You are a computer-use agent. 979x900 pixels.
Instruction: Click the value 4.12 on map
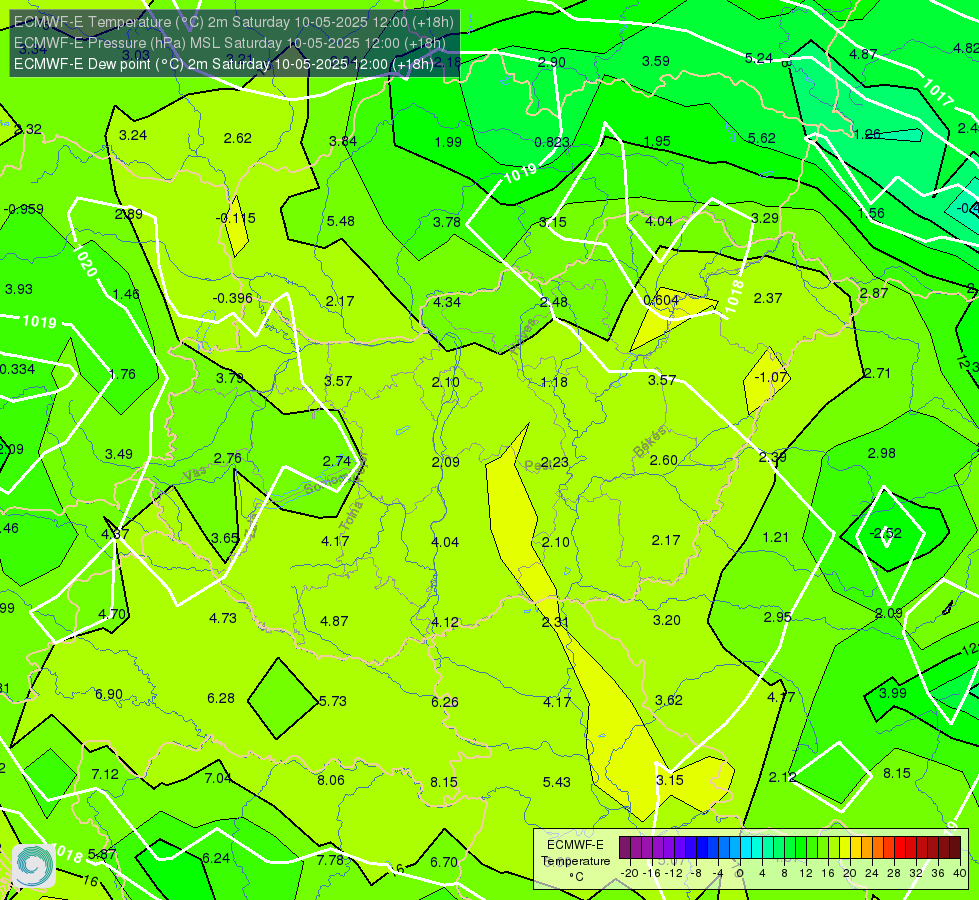pos(445,623)
